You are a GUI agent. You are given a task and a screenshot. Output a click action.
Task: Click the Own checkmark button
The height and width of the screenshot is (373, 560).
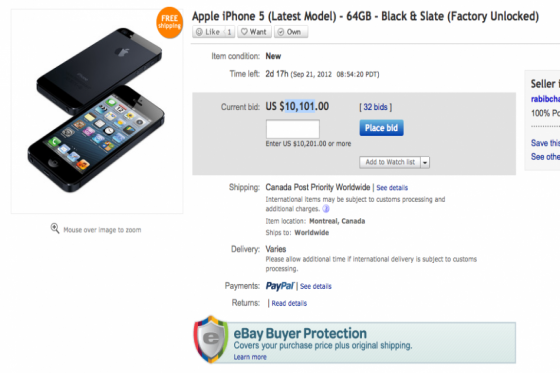click(290, 32)
